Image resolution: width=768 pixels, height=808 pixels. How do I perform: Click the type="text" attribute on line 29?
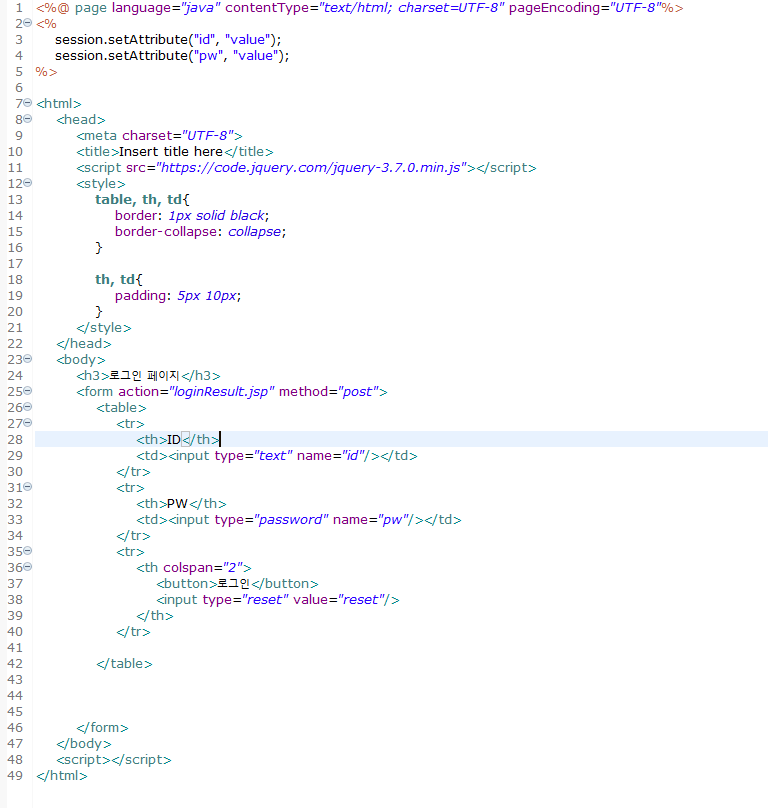(254, 456)
